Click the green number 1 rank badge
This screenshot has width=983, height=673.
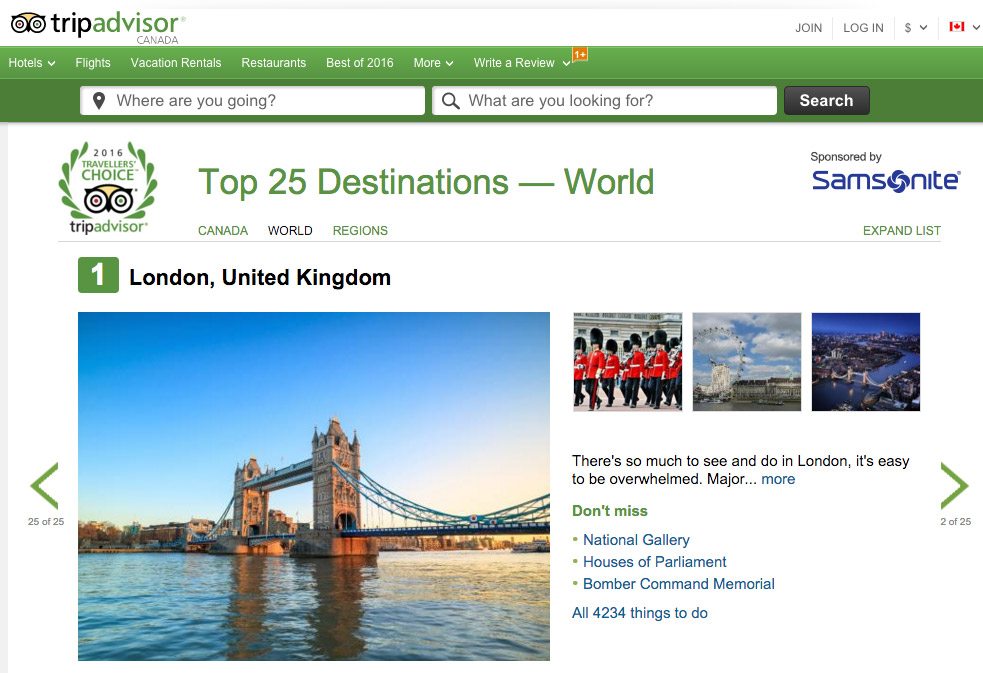(98, 275)
